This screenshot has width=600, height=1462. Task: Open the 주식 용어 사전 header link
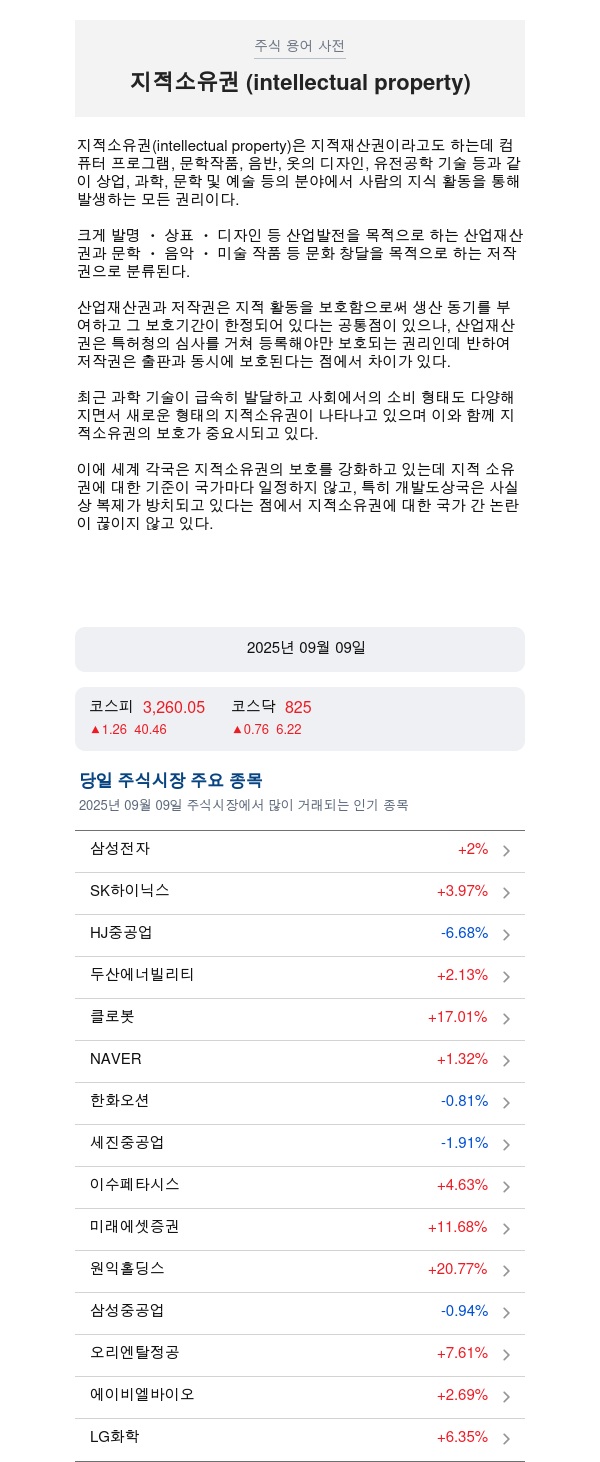coord(300,46)
